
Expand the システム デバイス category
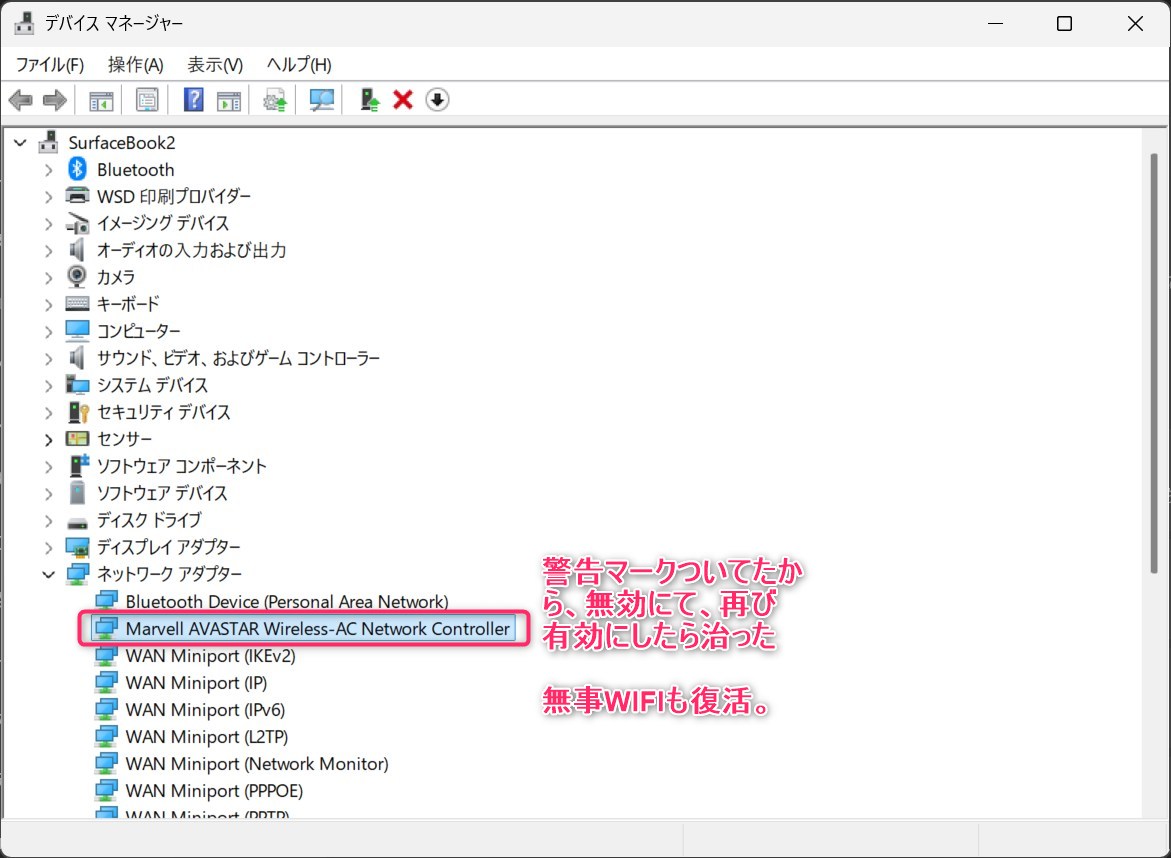coord(49,385)
